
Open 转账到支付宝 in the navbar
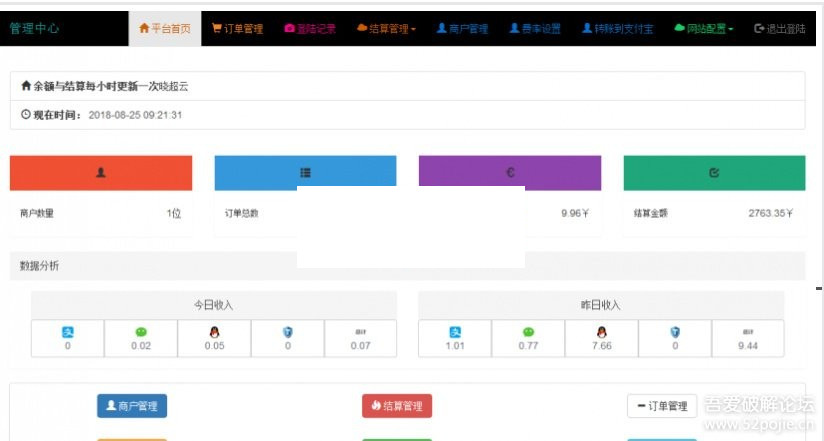coord(616,29)
